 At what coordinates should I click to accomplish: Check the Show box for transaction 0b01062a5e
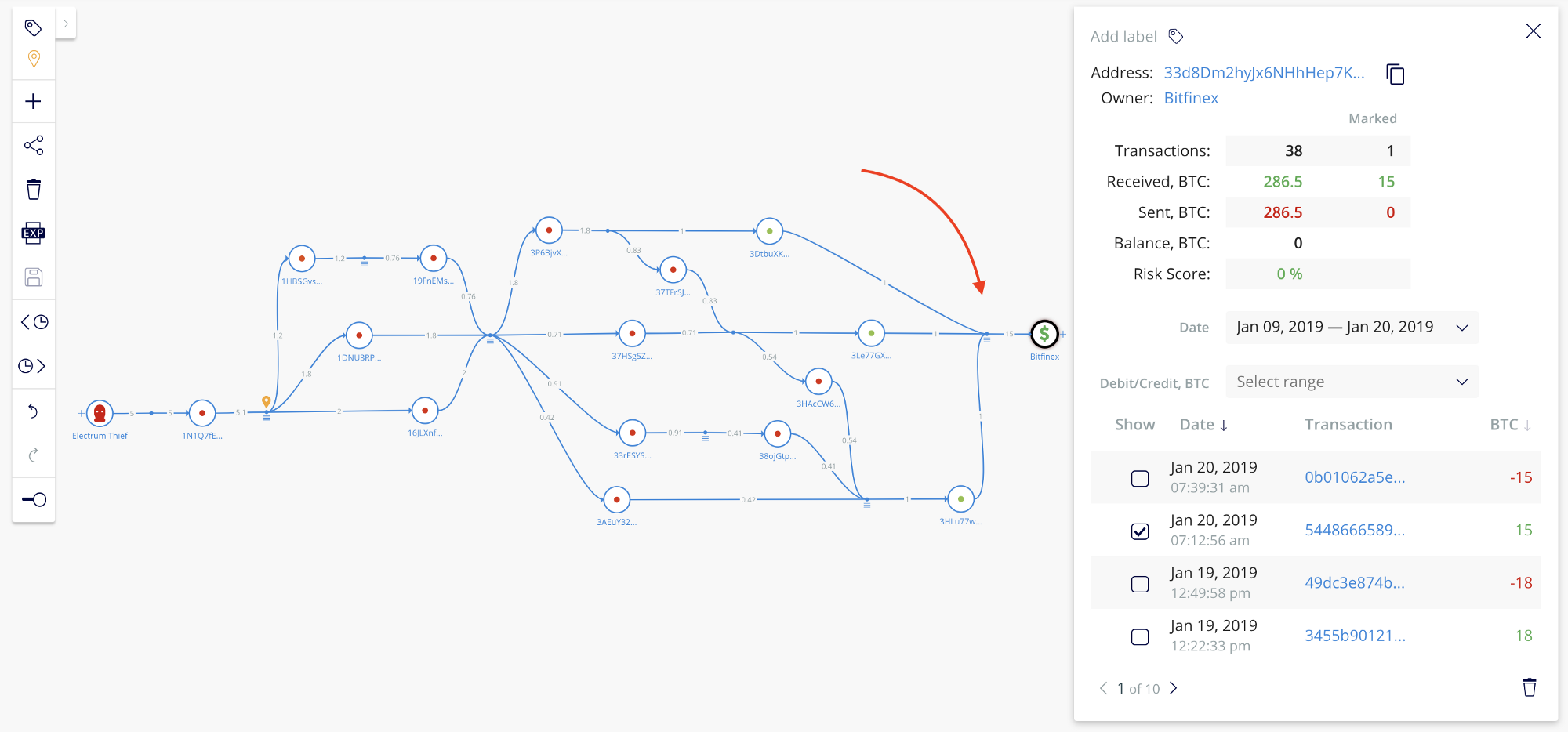coord(1141,478)
